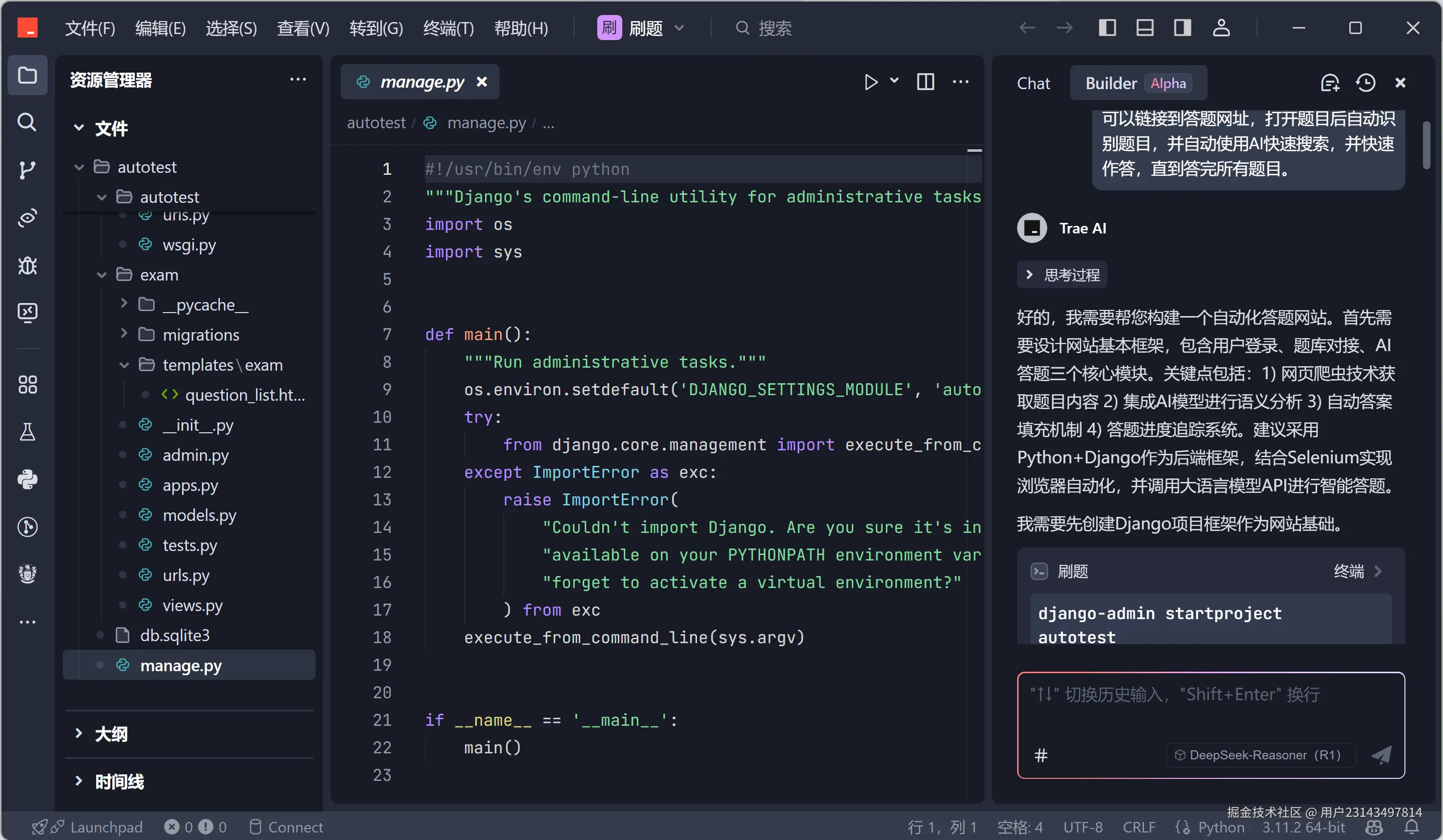Screen dimensions: 1443x840
Task: Open notifications bell in status bar
Action: pos(1412,827)
